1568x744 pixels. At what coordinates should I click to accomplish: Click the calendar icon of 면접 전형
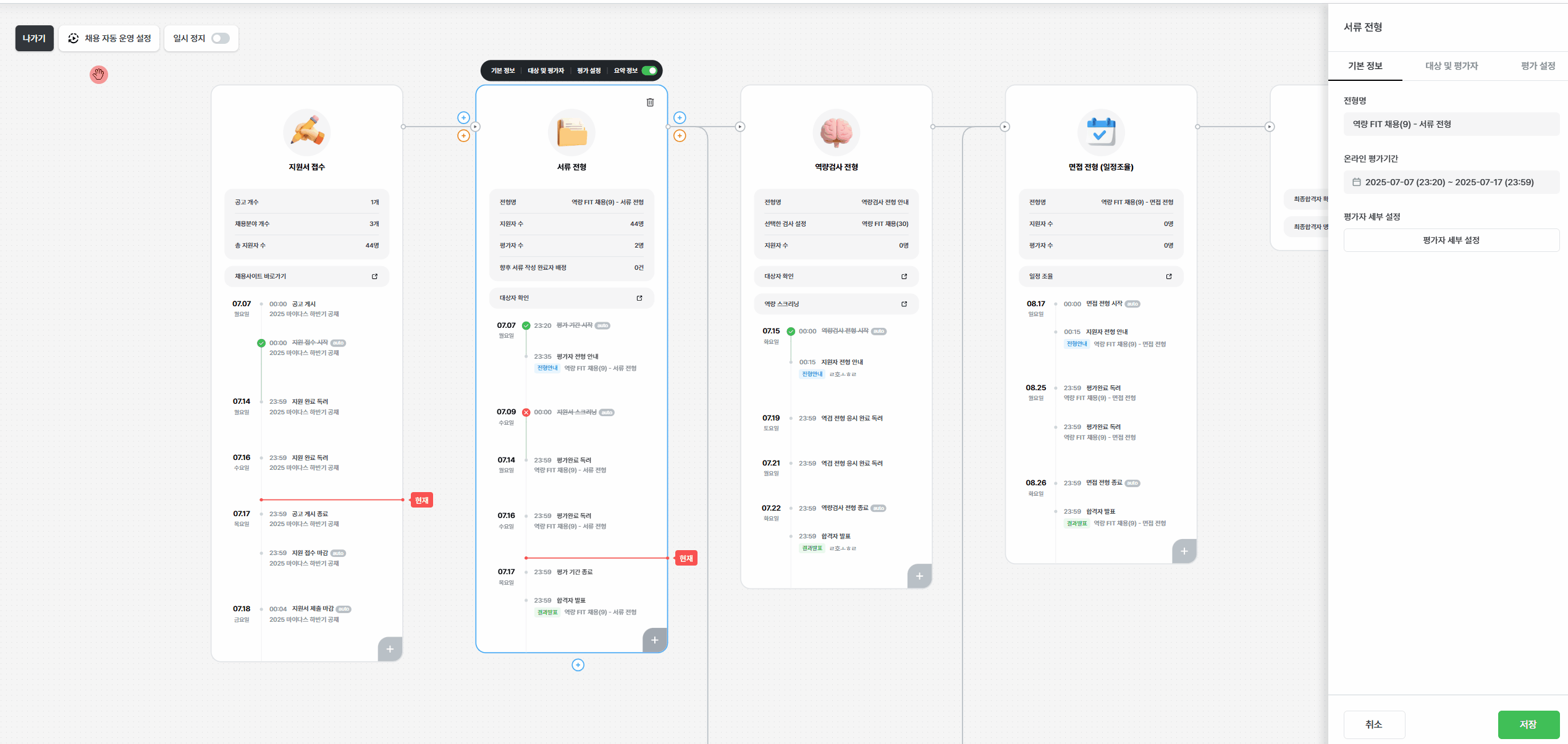pyautogui.click(x=1100, y=132)
